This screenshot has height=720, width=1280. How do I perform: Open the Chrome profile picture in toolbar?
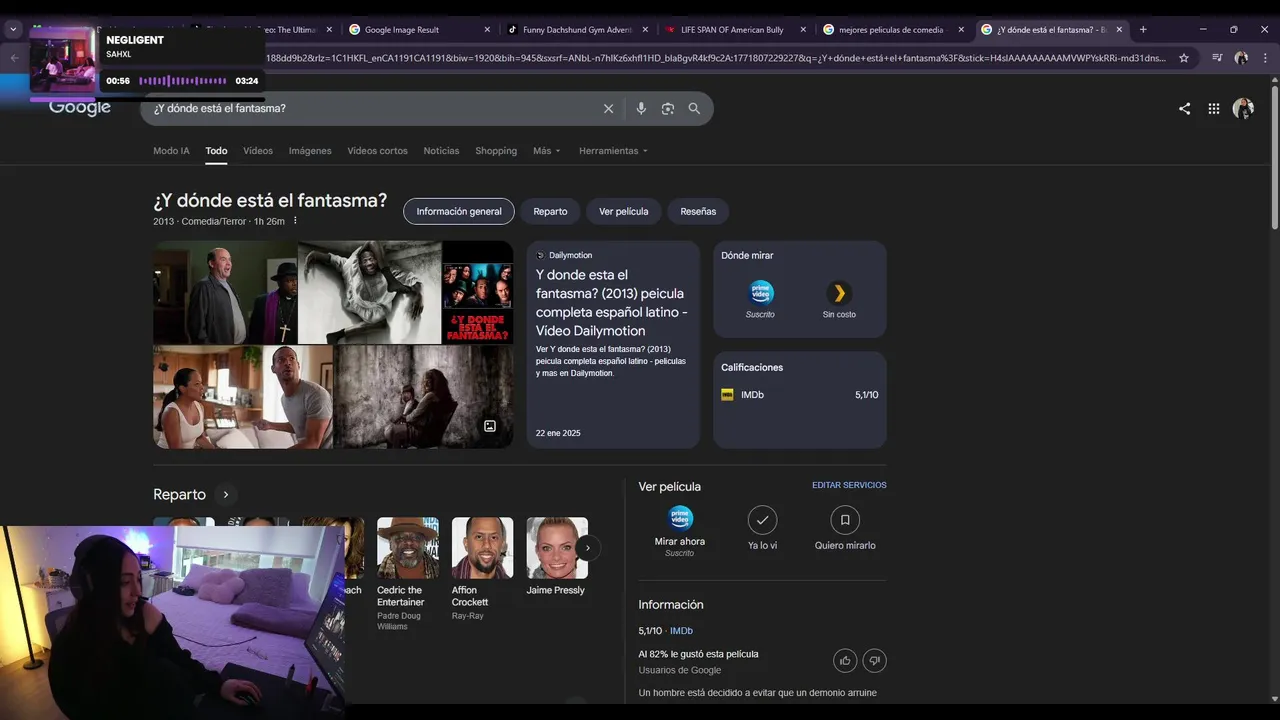coord(1241,58)
